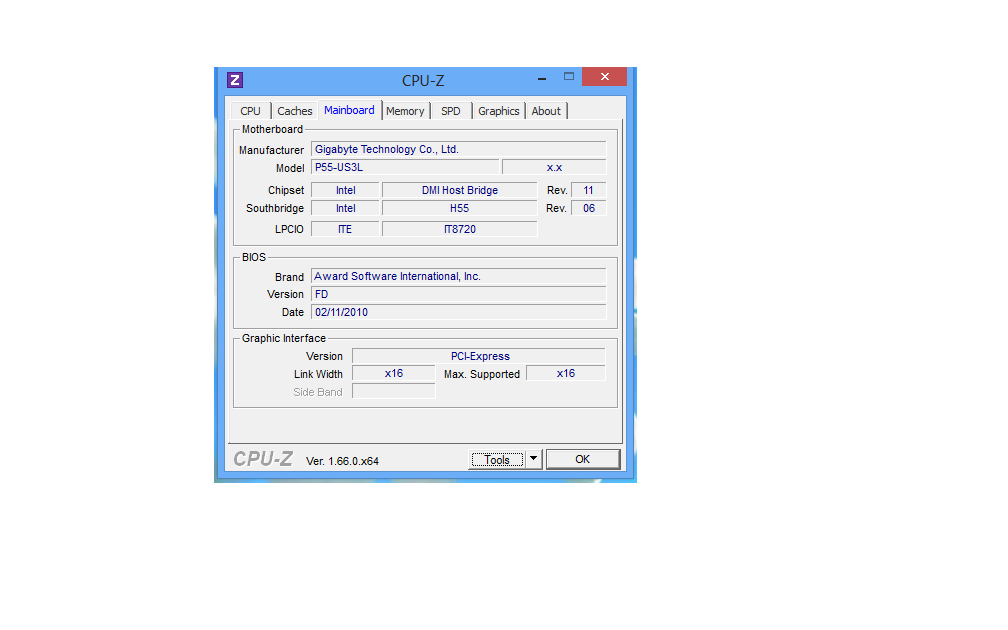1008x630 pixels.
Task: Click the model revision field x.x
Action: pos(554,167)
